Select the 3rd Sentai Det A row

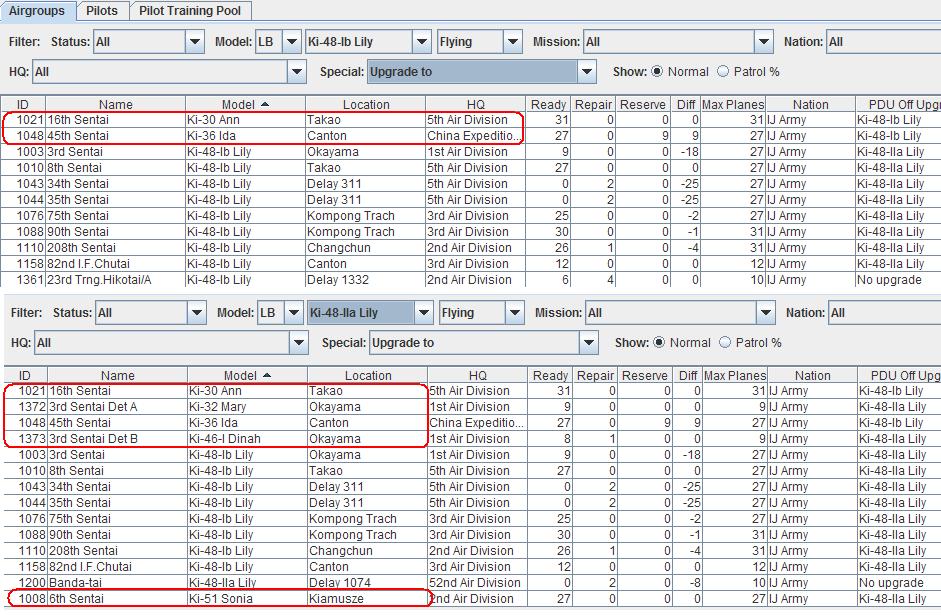coord(470,406)
